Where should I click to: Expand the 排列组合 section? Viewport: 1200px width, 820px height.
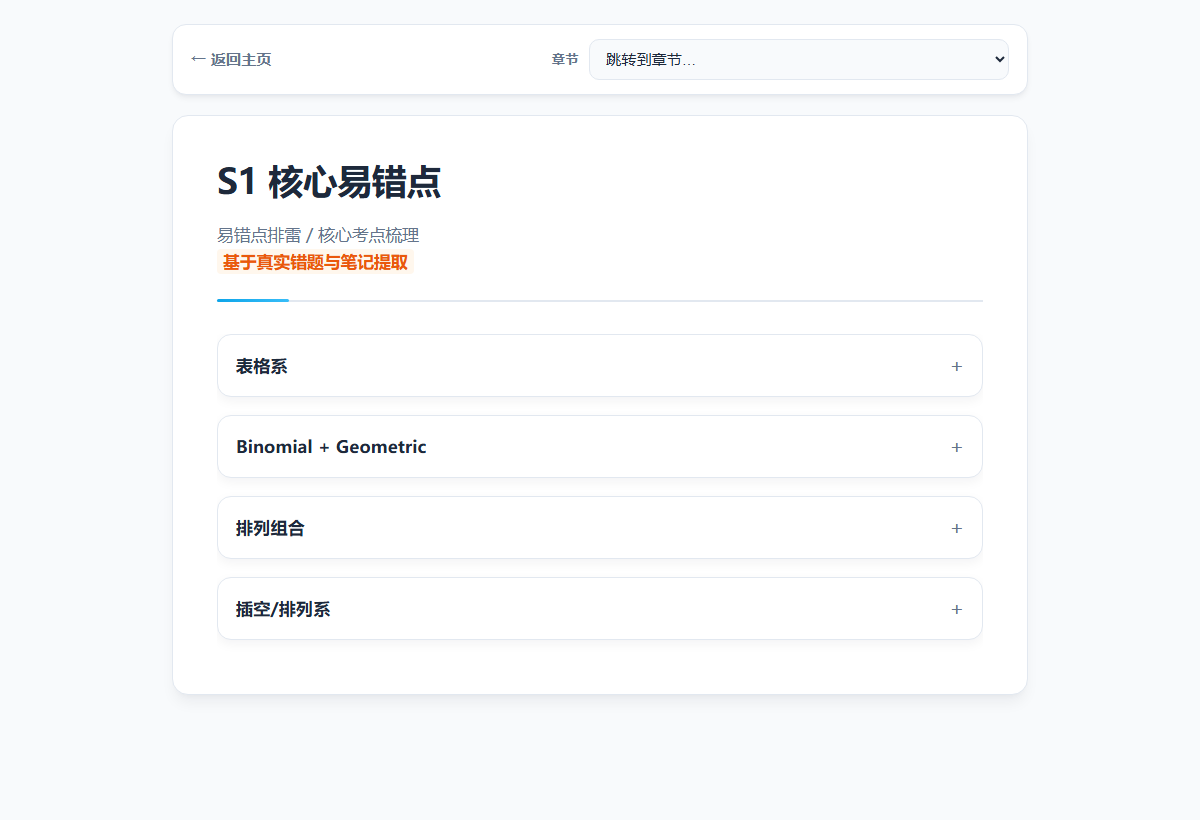pyautogui.click(x=600, y=528)
